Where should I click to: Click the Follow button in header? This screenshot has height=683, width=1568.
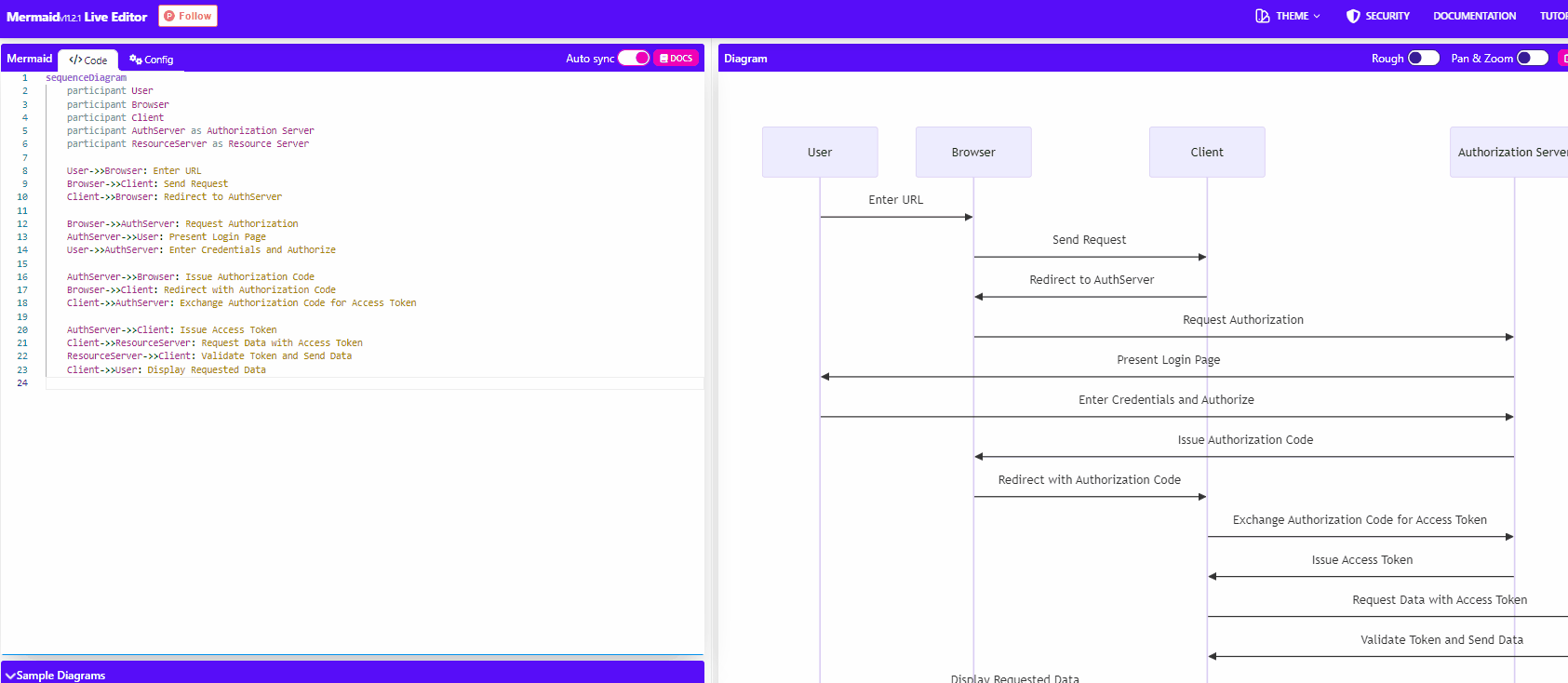click(x=188, y=16)
